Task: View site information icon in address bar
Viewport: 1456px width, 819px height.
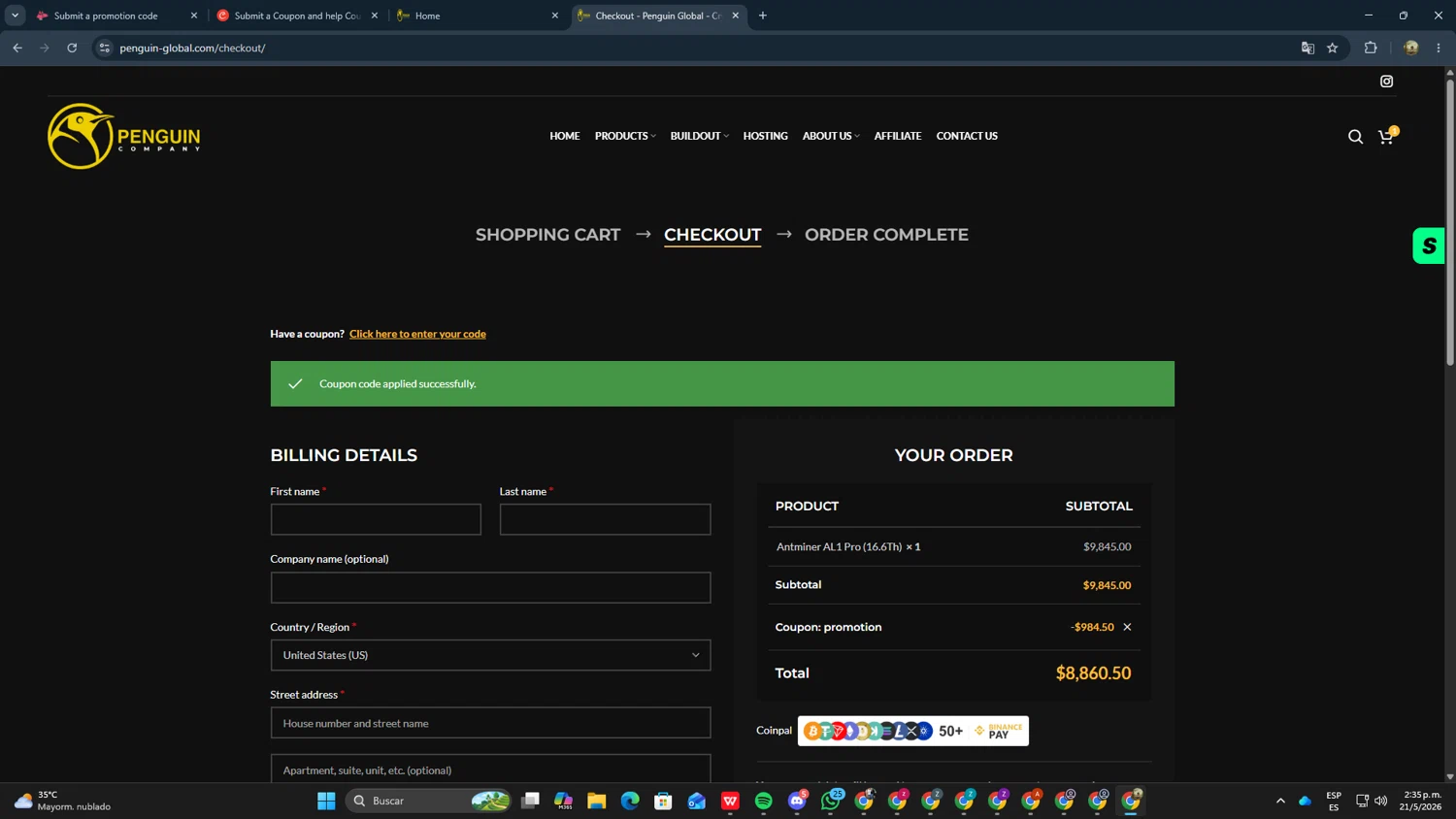Action: click(x=105, y=48)
